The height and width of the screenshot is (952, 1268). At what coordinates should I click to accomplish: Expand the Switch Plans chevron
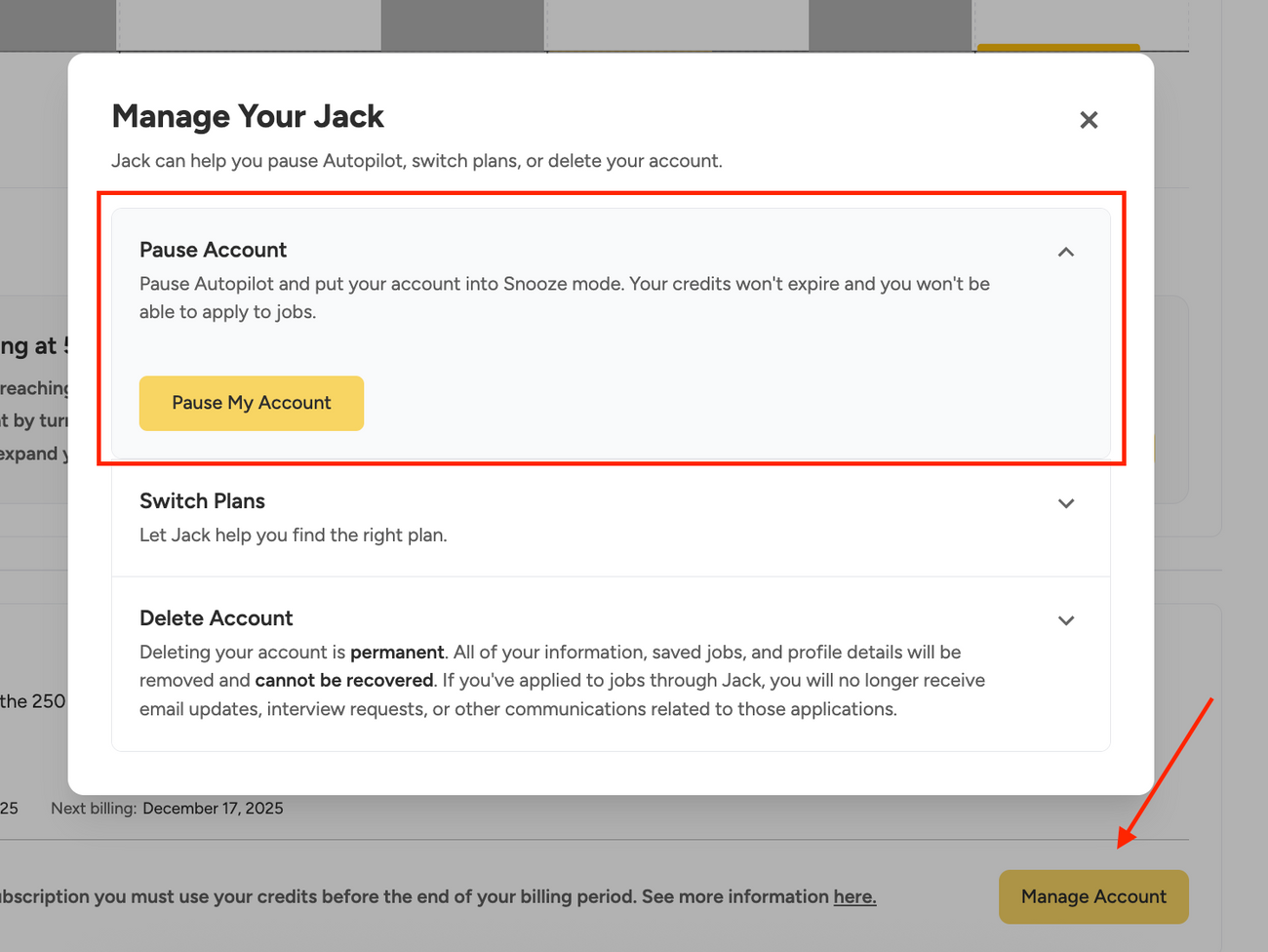click(1065, 503)
